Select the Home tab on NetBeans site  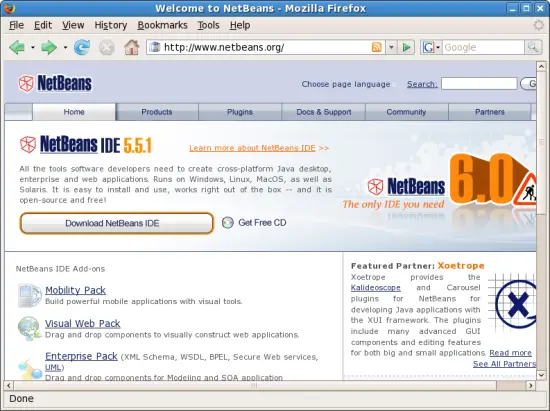[x=74, y=112]
